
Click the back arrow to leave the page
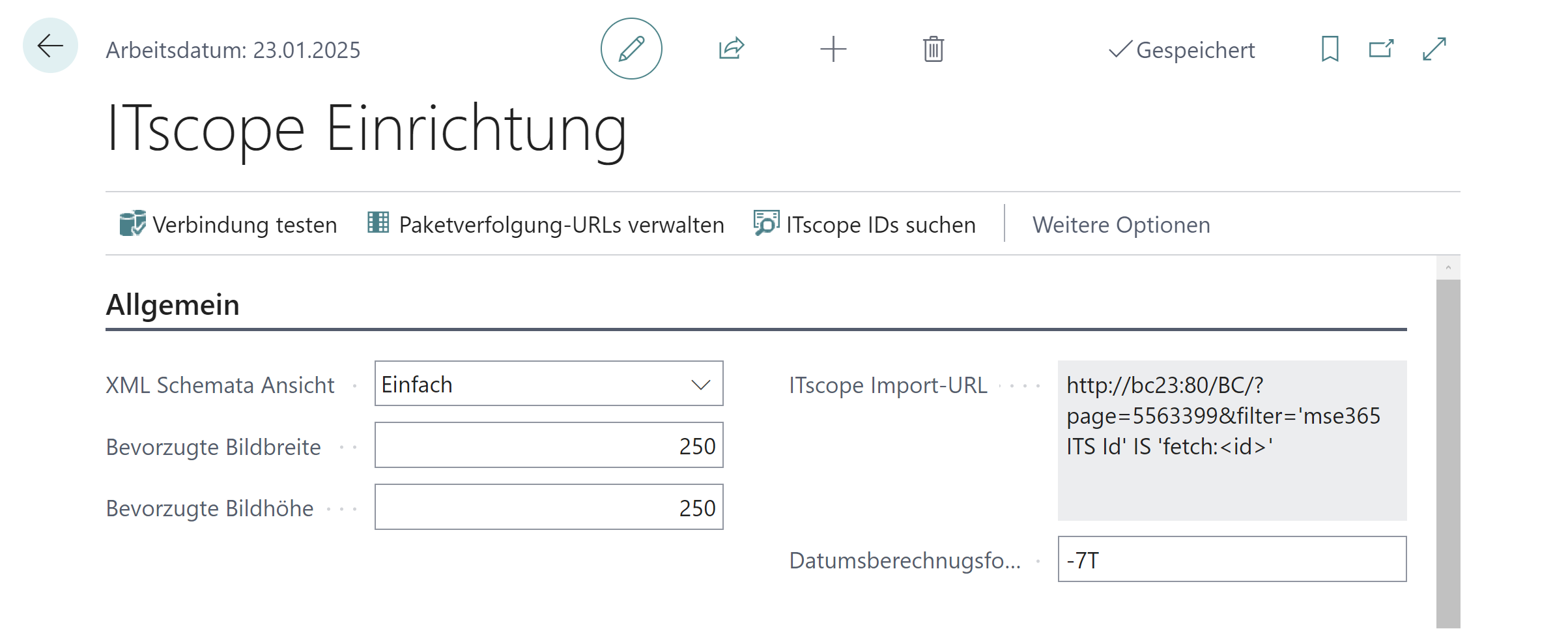point(50,46)
